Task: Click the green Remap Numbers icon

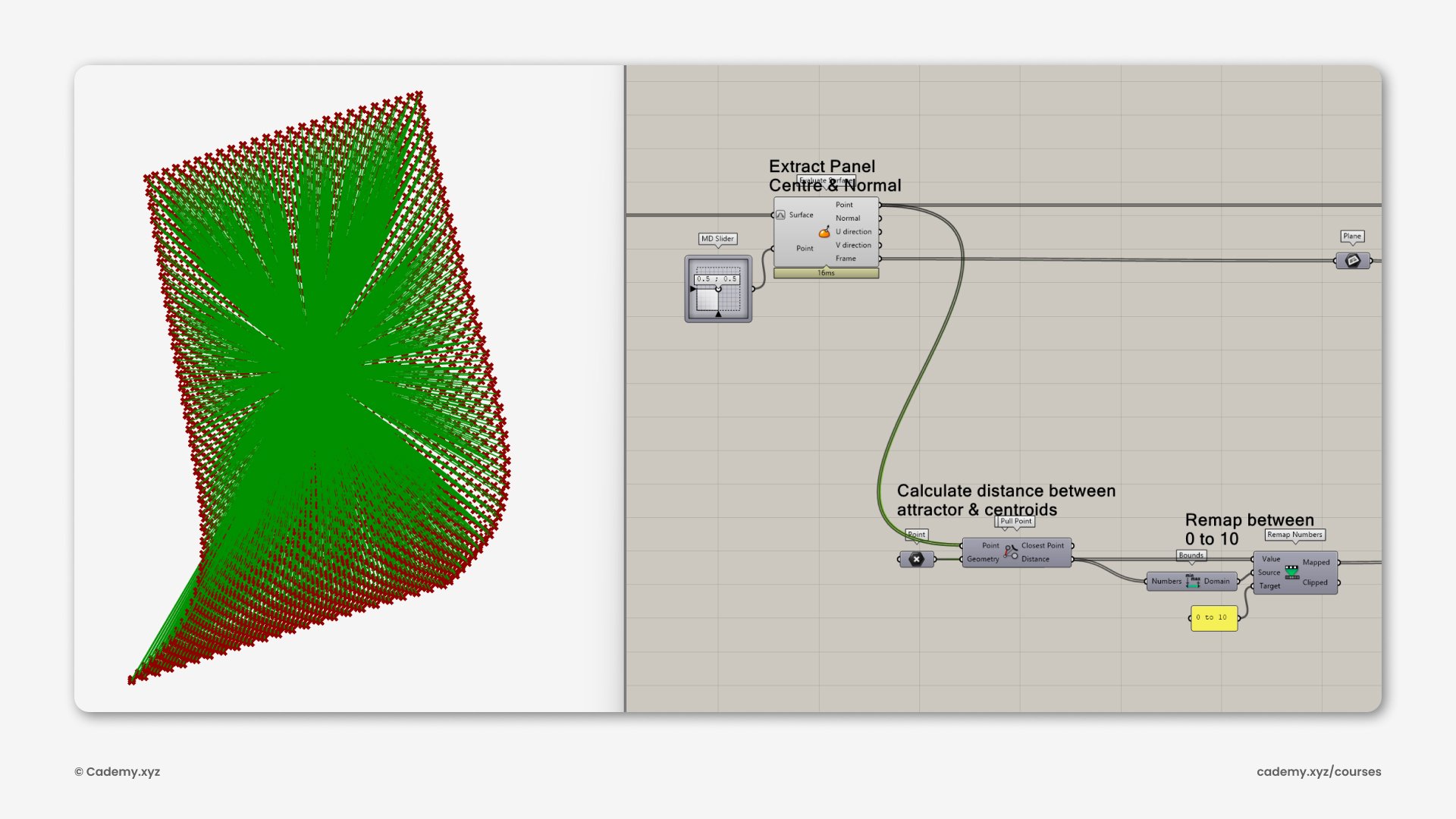Action: point(1292,573)
